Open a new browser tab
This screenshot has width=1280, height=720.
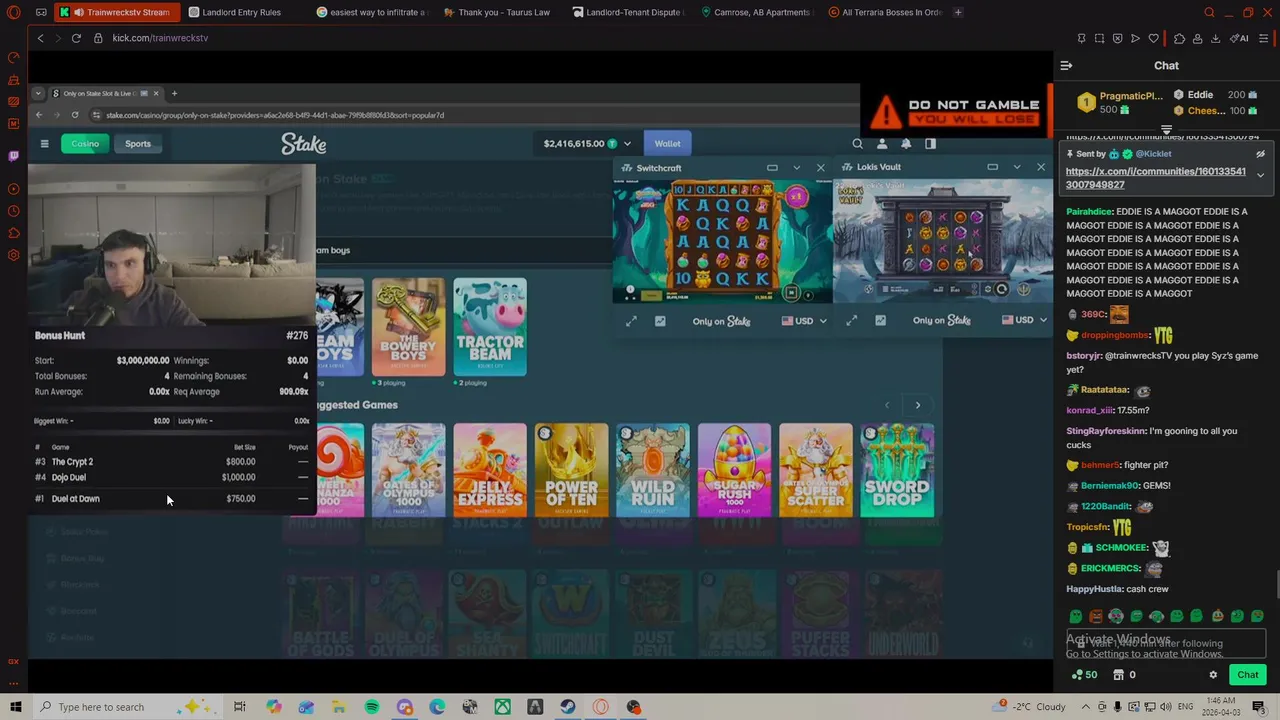[x=958, y=12]
